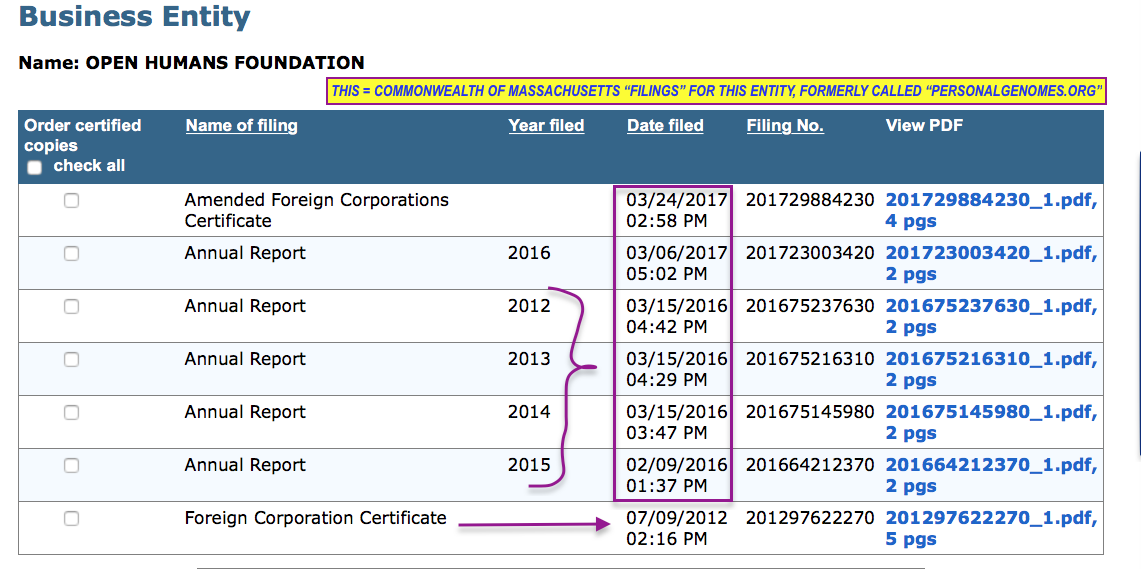1141x569 pixels.
Task: Tick the Foreign Corporation Certificate checkbox
Action: tap(71, 519)
